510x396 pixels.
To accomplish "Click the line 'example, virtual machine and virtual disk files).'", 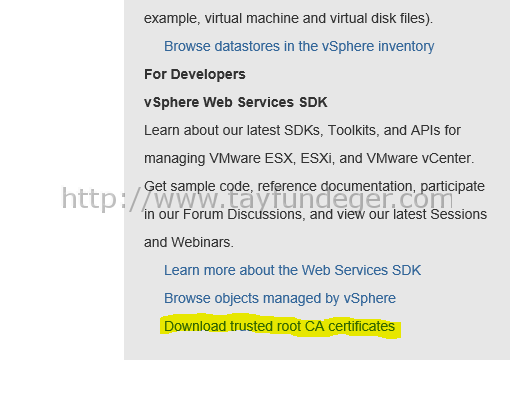I will tap(288, 19).
